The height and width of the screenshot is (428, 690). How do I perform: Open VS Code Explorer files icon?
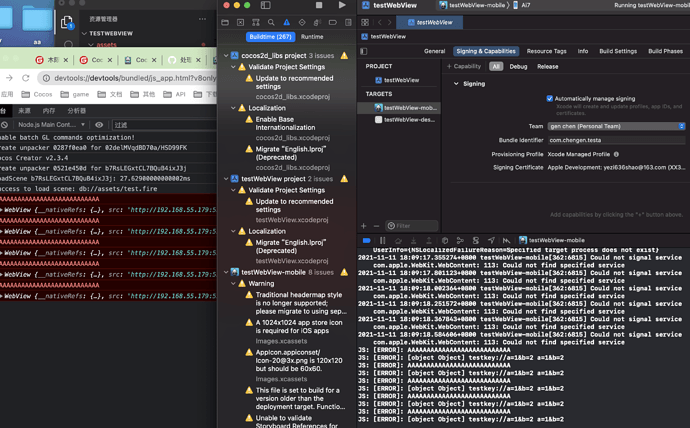[67, 21]
